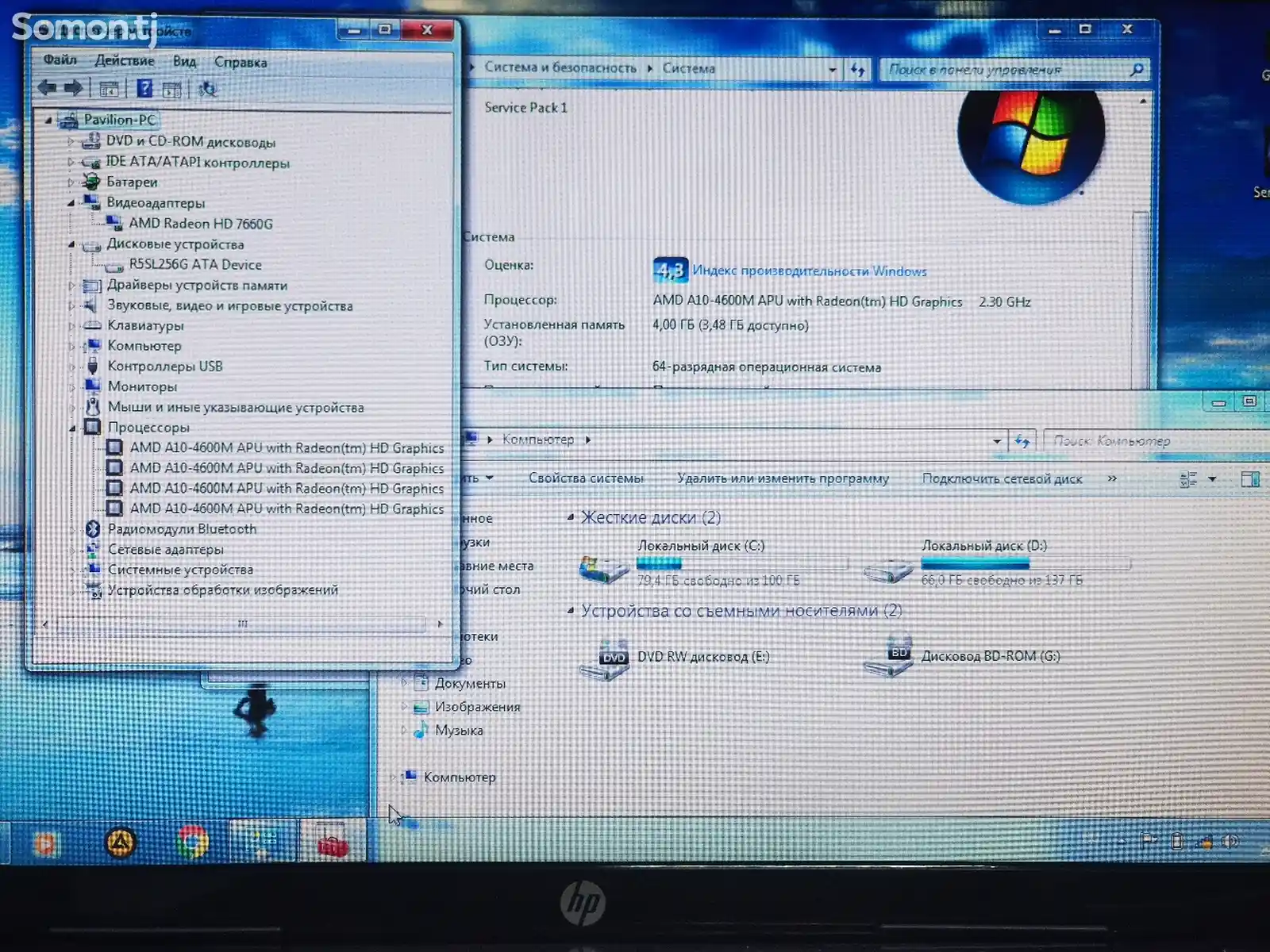
Task: Click the Local Disk (C:) usage bar
Action: (743, 563)
